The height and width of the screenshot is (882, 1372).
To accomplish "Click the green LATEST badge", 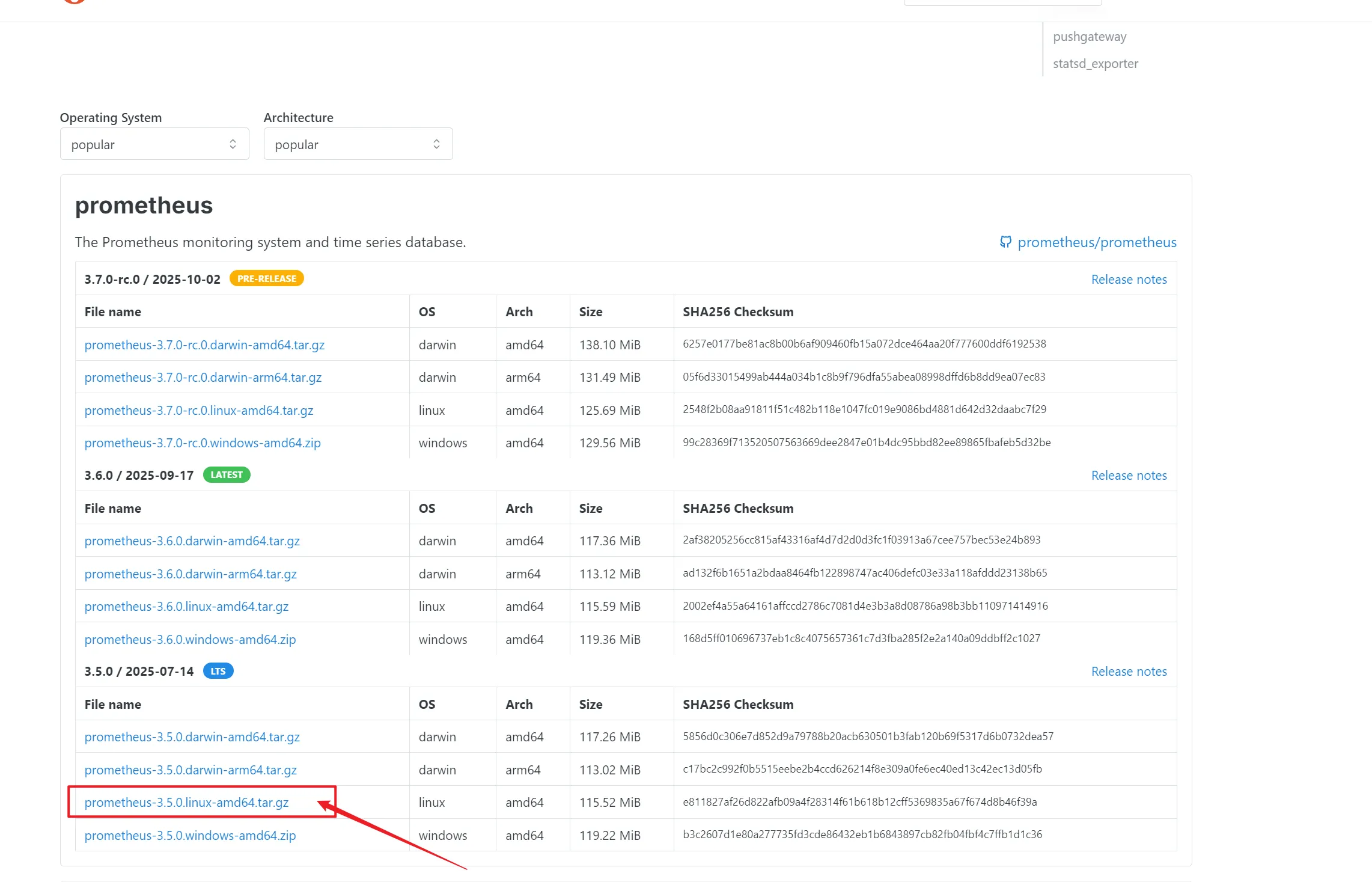I will click(227, 475).
